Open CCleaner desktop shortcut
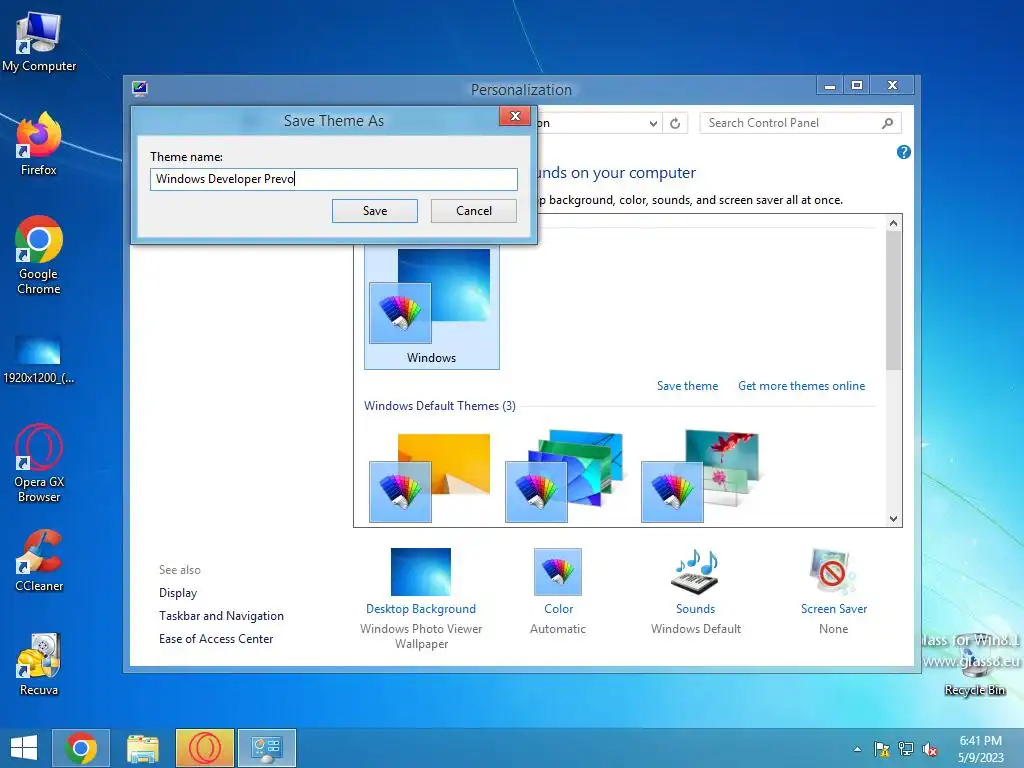Image resolution: width=1024 pixels, height=768 pixels. [x=39, y=561]
